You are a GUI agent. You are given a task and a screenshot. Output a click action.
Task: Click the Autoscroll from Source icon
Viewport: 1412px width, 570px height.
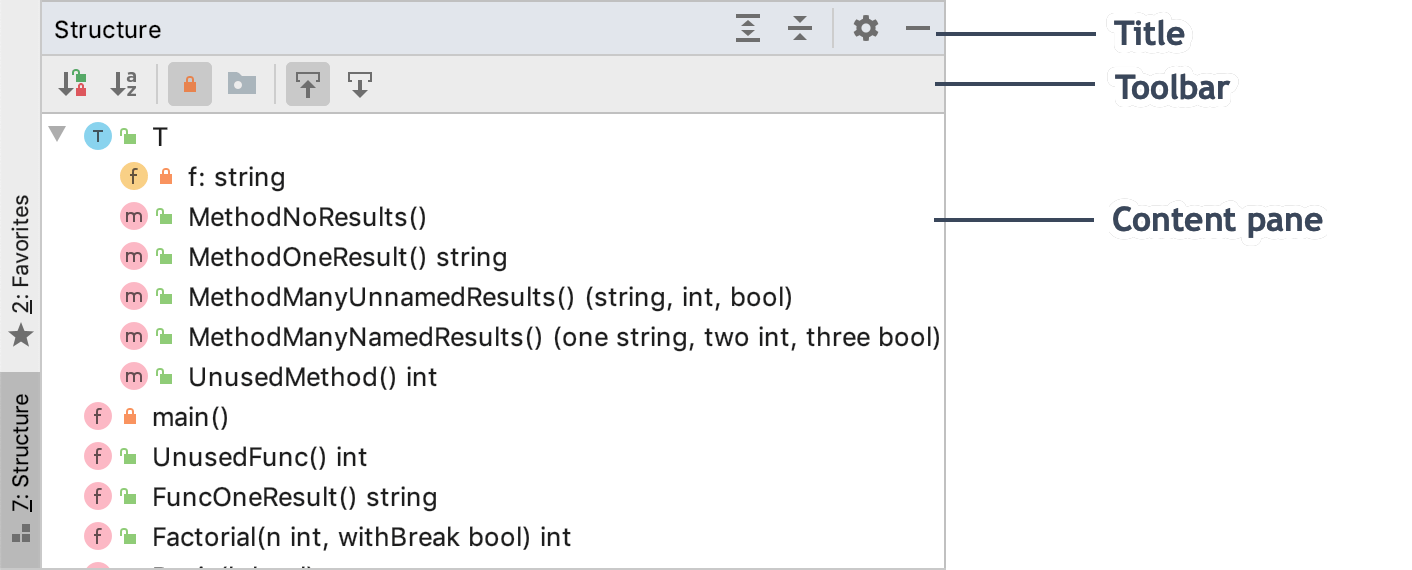point(360,85)
